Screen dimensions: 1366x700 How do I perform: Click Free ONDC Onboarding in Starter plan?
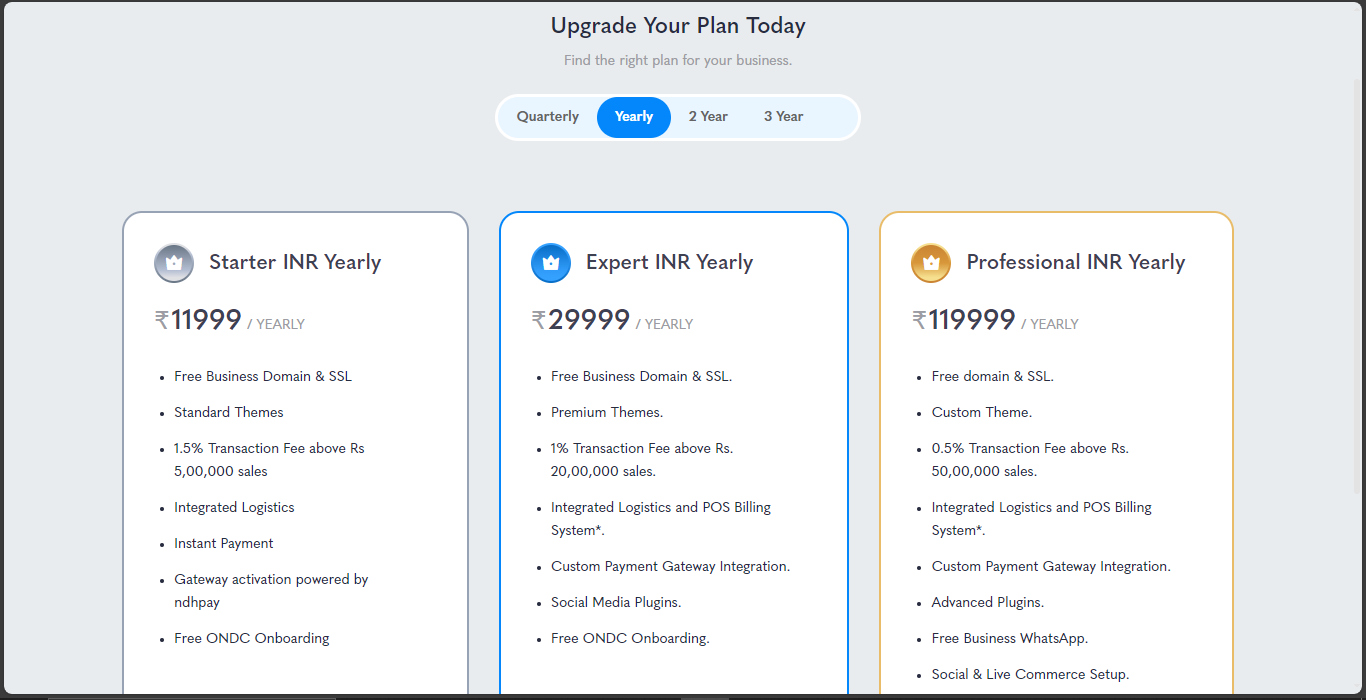click(x=252, y=639)
